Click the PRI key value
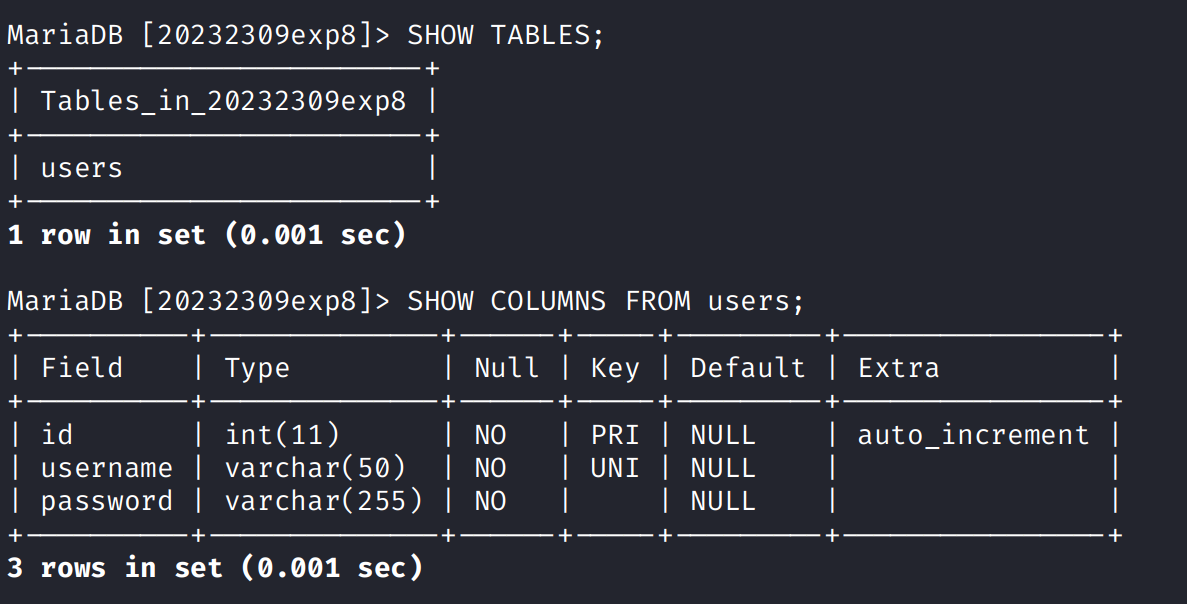The image size is (1187, 604). click(x=614, y=435)
